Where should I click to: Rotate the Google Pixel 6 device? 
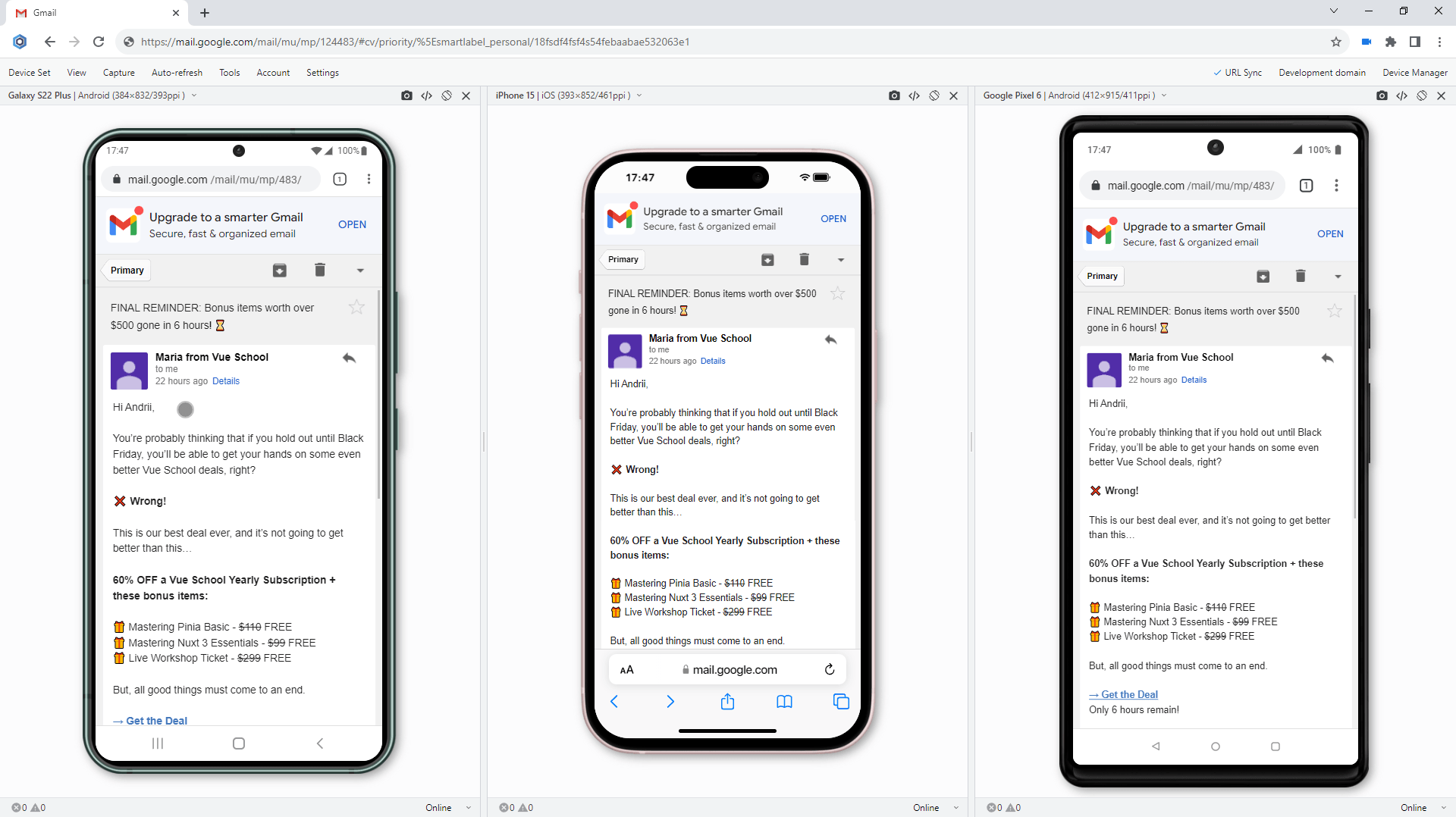pos(1422,95)
